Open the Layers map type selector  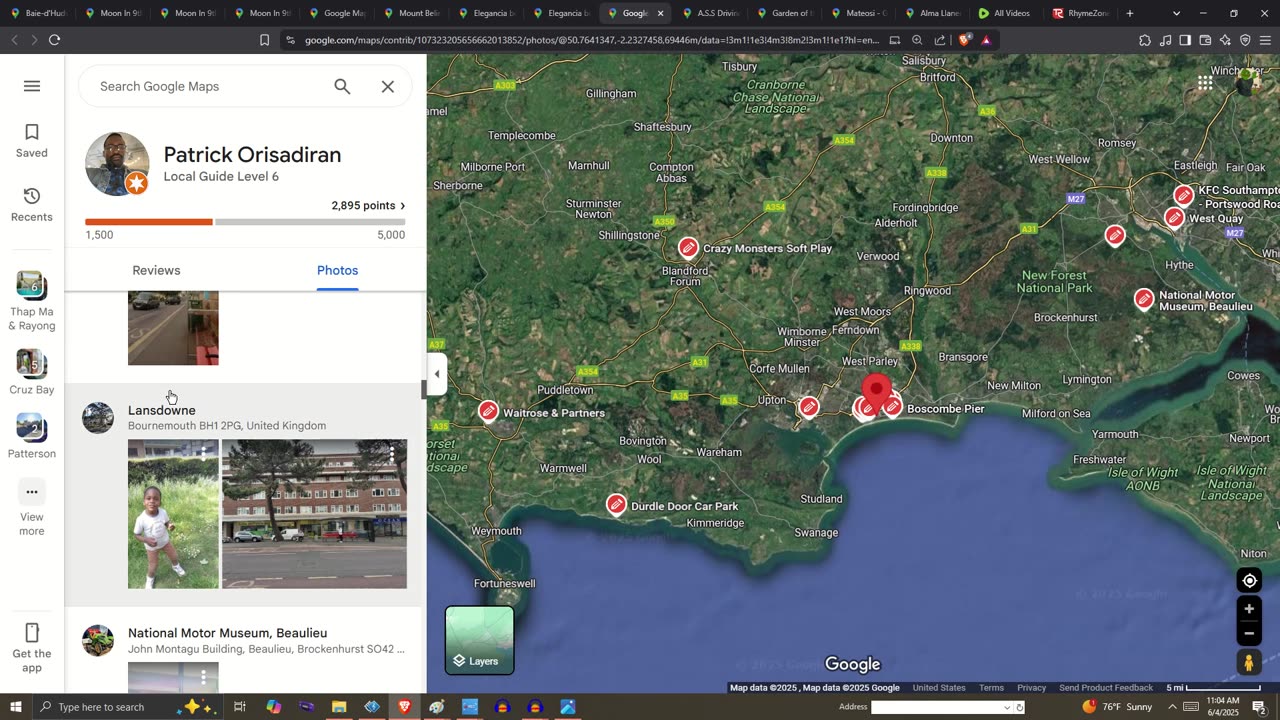(480, 640)
